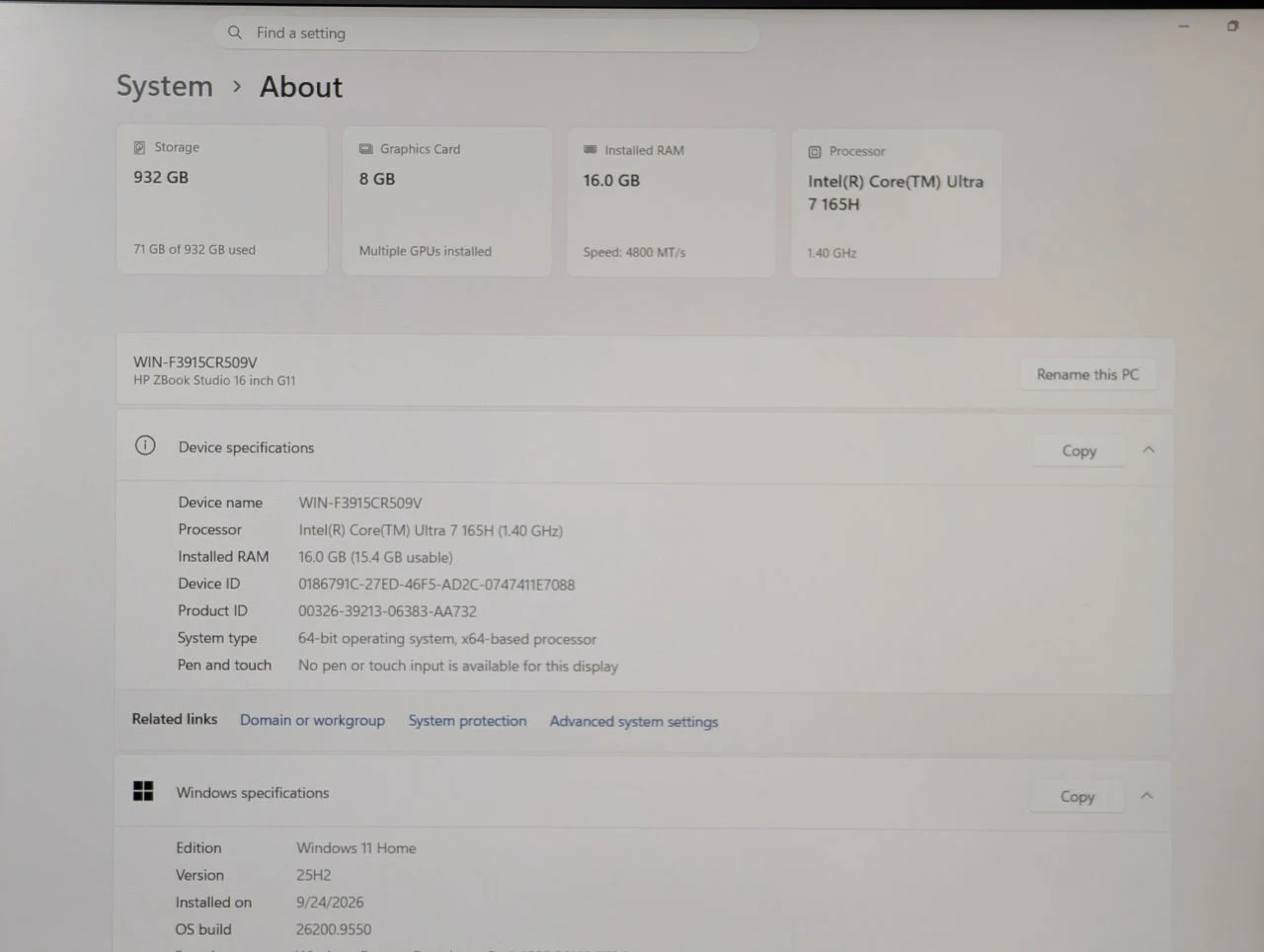Click the Version 25H2 value
Viewport: 1264px width, 952px height.
[314, 875]
